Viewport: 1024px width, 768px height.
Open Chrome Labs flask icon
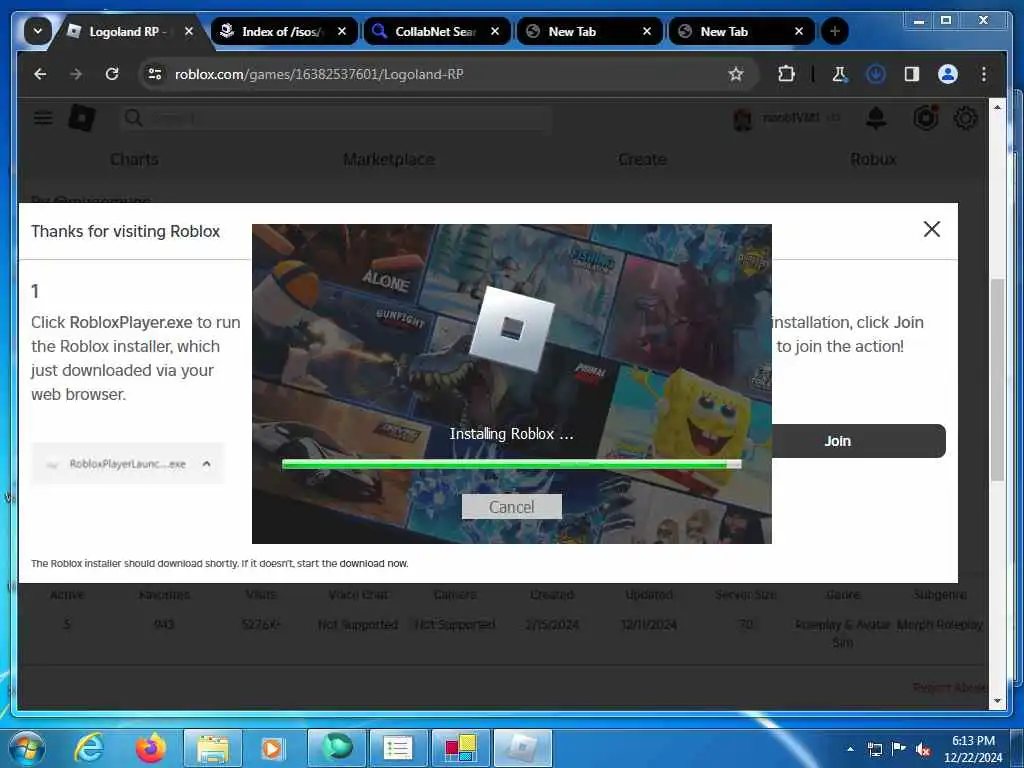click(x=839, y=74)
